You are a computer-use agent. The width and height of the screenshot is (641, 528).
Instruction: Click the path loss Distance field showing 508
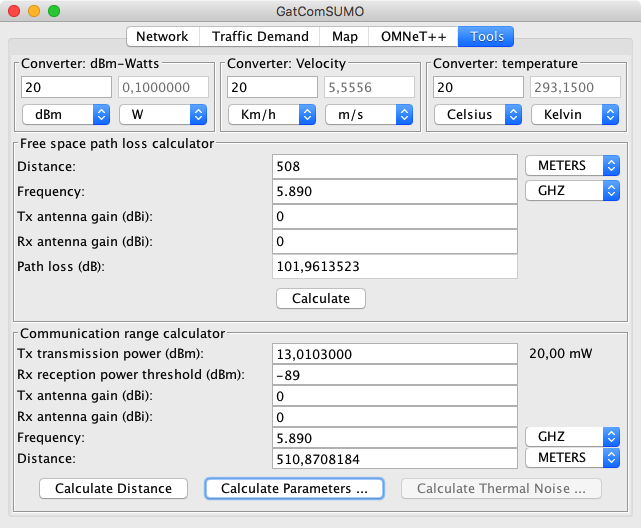(394, 167)
